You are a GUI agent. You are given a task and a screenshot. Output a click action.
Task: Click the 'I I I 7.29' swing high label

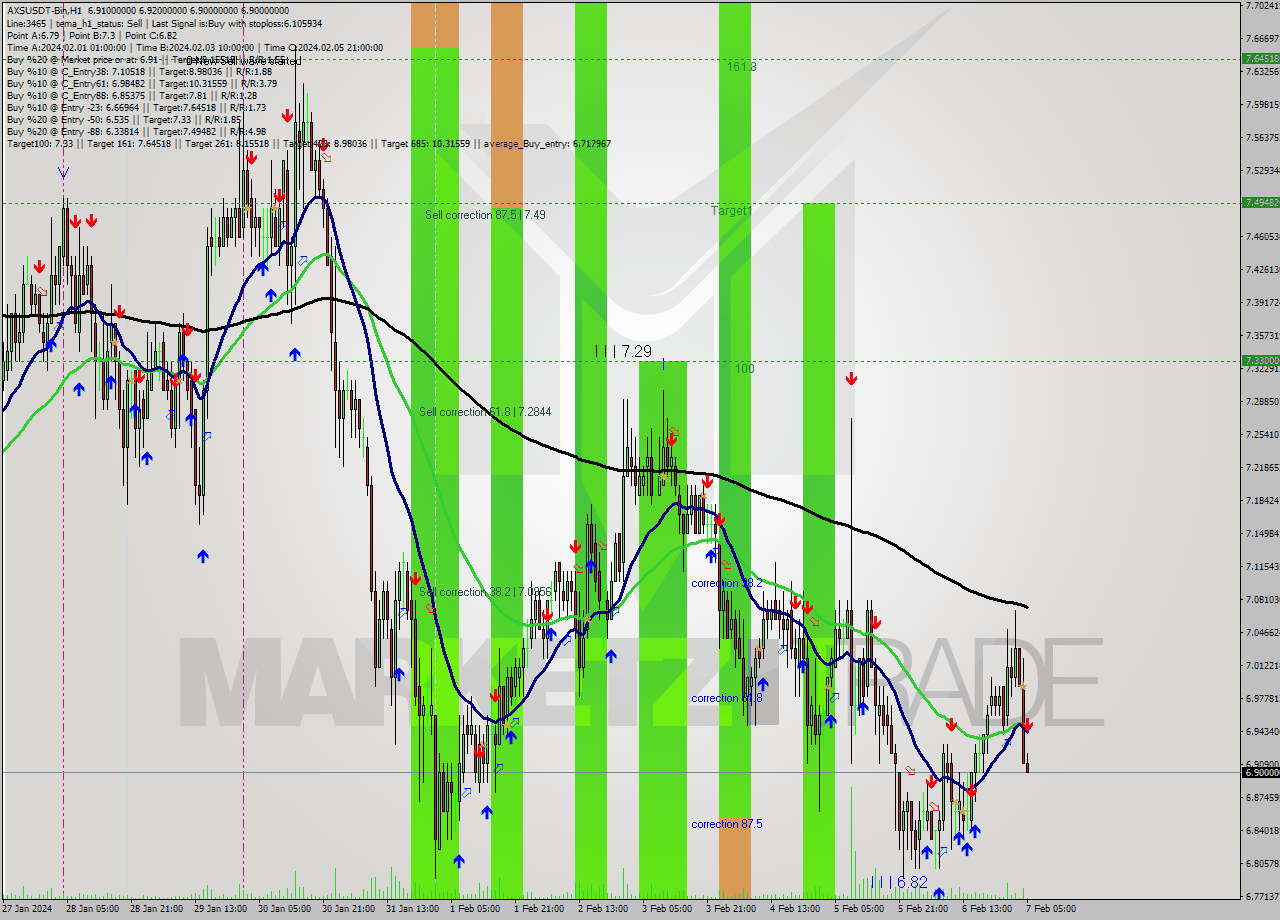tap(624, 351)
